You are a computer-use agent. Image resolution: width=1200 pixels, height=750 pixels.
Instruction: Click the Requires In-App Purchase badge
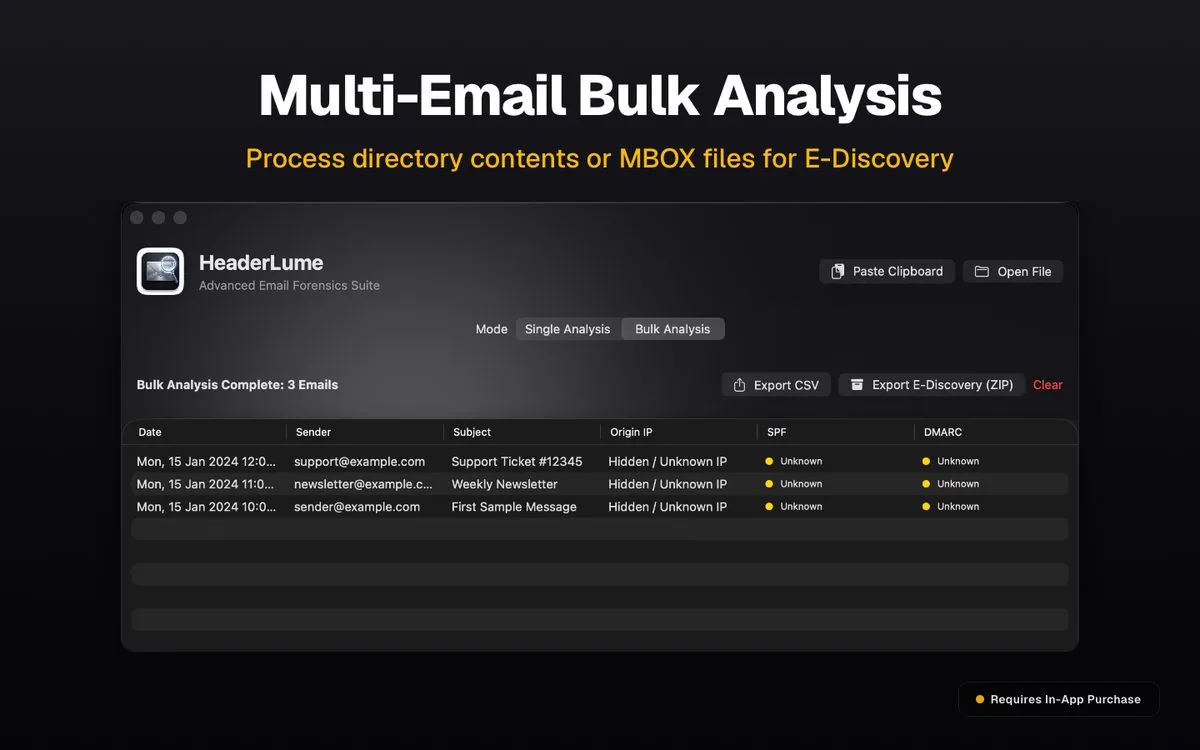[x=1058, y=699]
